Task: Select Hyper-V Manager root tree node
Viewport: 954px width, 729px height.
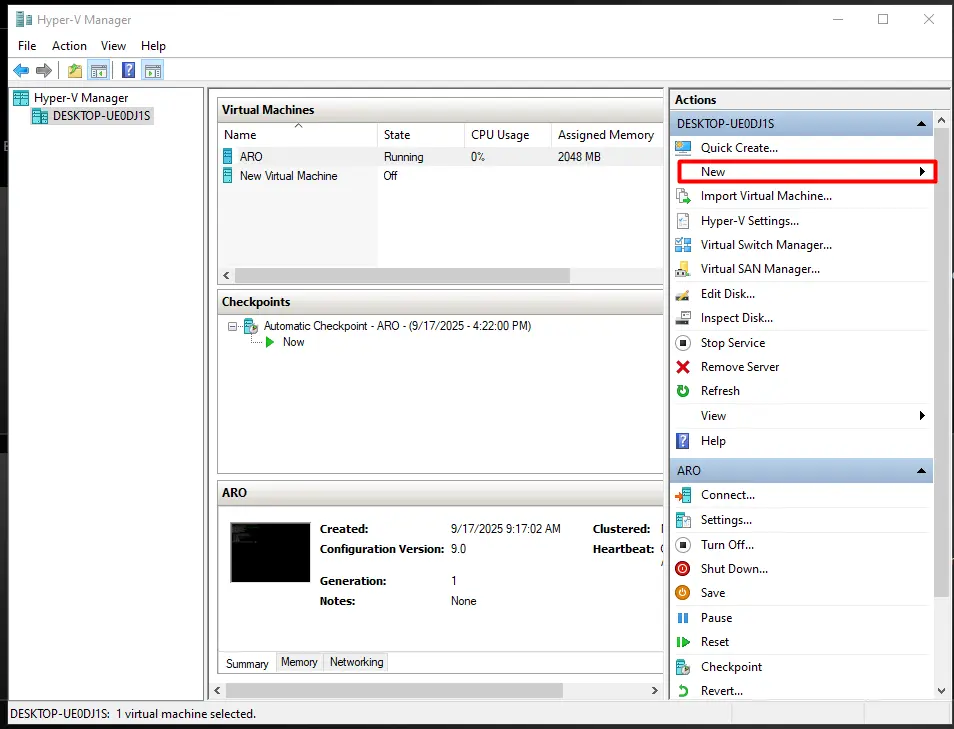Action: (x=81, y=98)
